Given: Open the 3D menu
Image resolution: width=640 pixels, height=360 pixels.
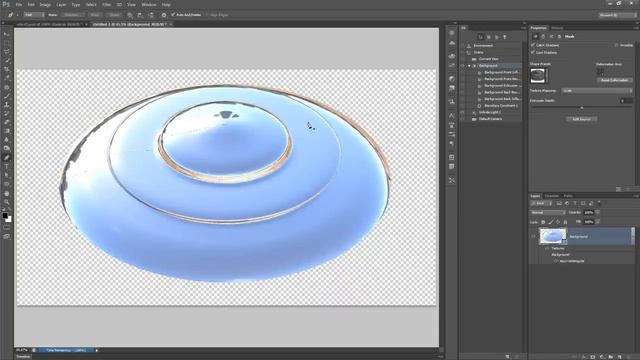Looking at the screenshot, I should click(x=119, y=4).
